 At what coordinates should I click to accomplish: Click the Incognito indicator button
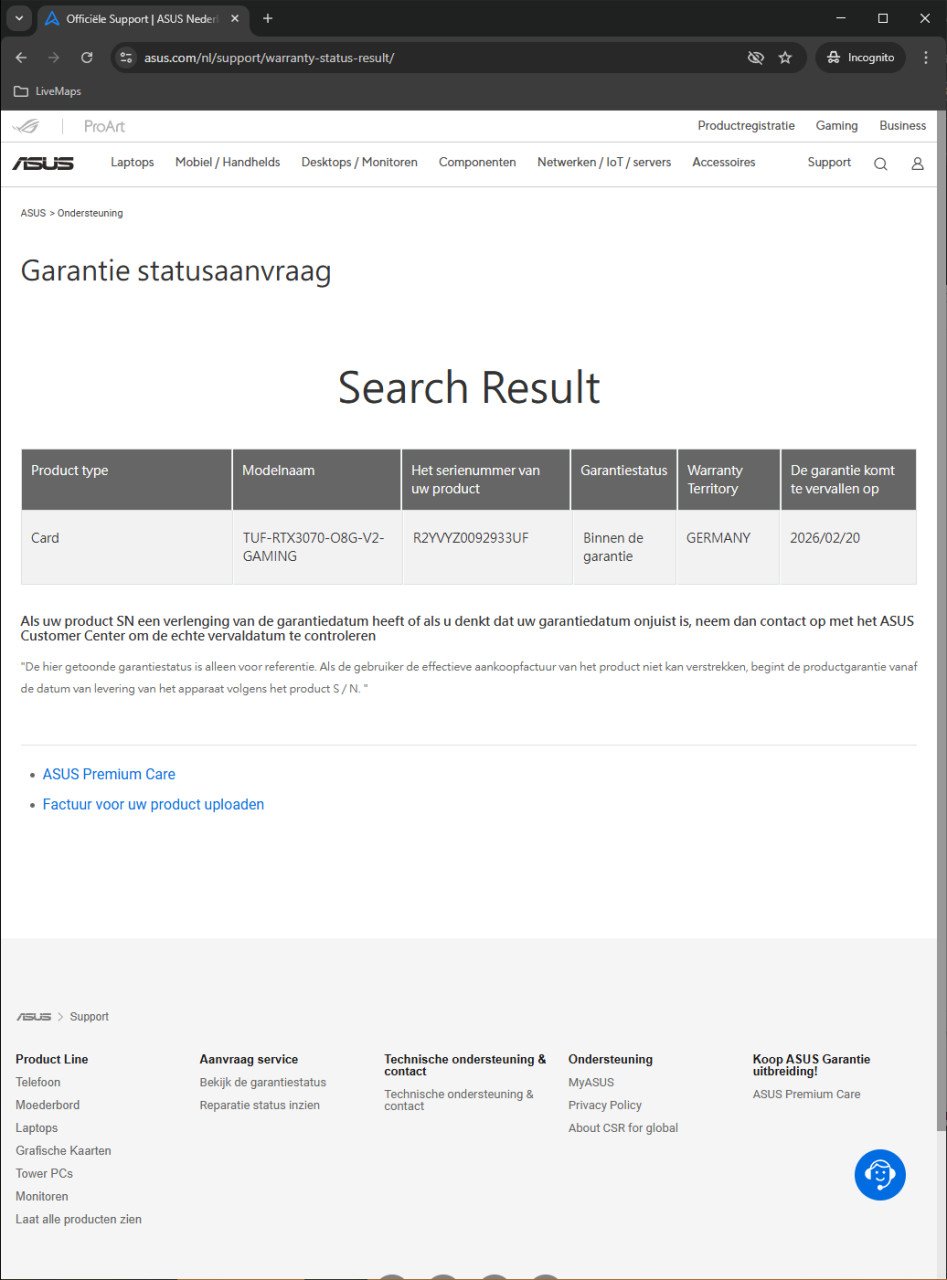(861, 58)
